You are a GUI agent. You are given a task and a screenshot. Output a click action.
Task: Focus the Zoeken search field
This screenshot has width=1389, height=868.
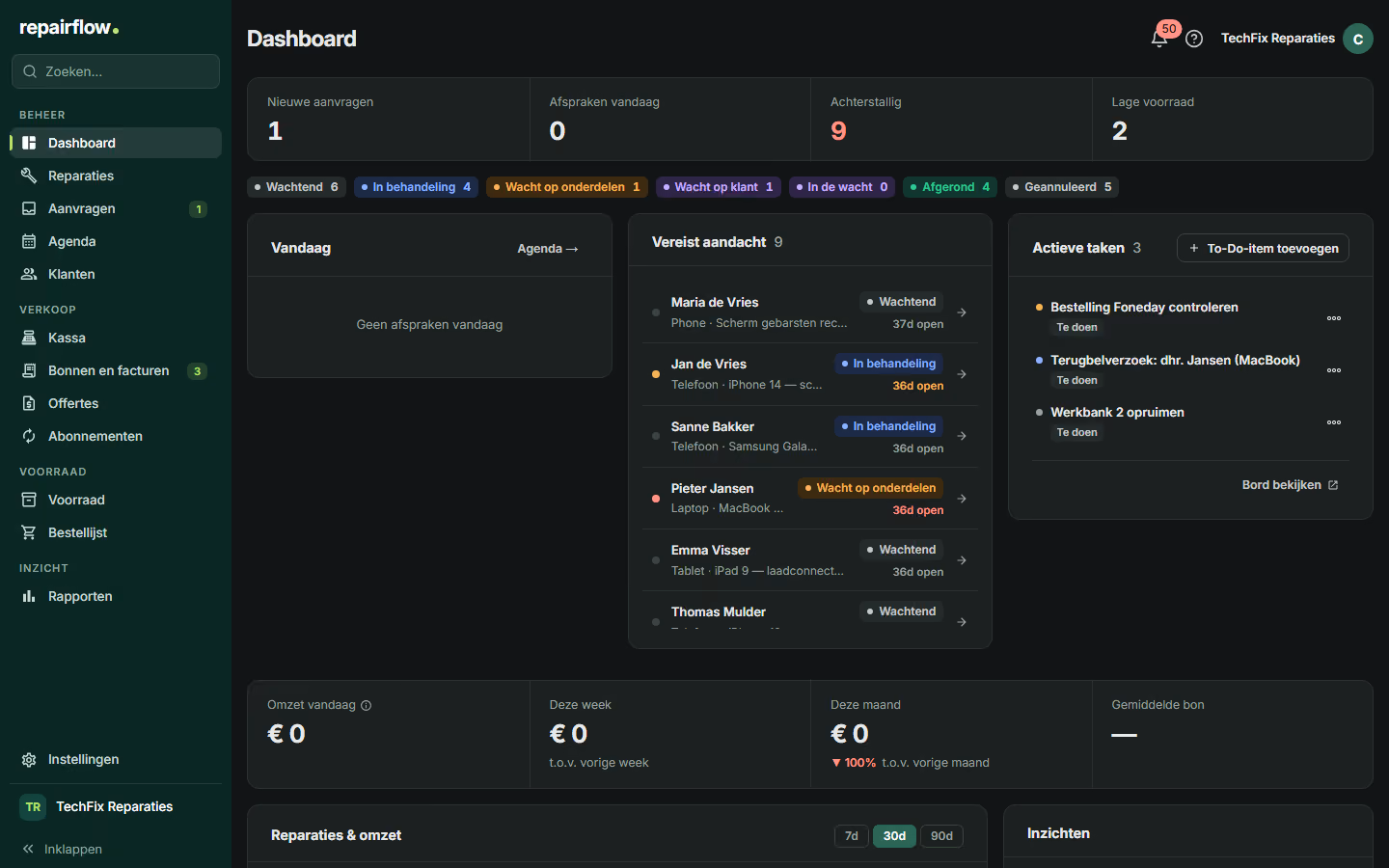pos(116,71)
